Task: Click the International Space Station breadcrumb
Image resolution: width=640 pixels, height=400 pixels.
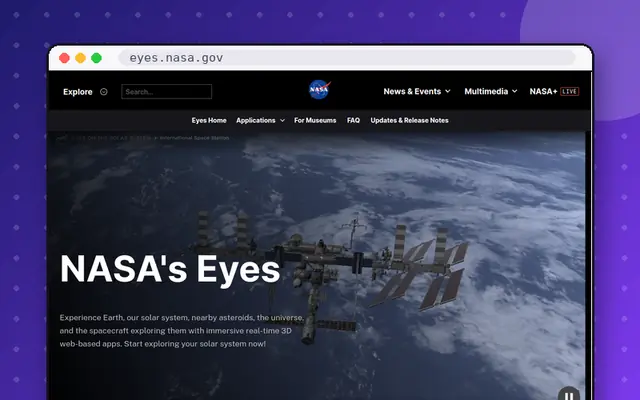Action: click(194, 138)
